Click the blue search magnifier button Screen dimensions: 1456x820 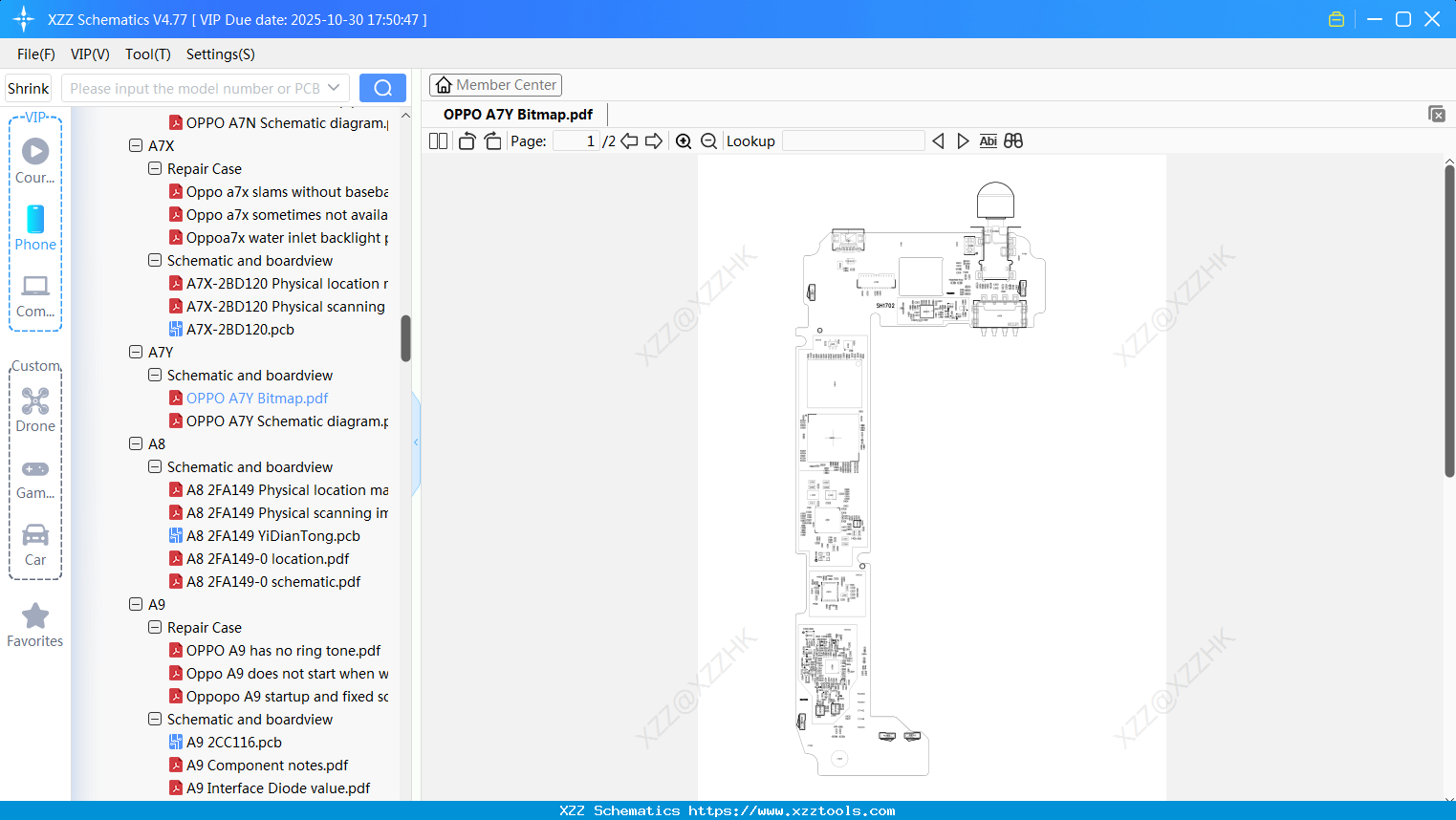(x=382, y=88)
